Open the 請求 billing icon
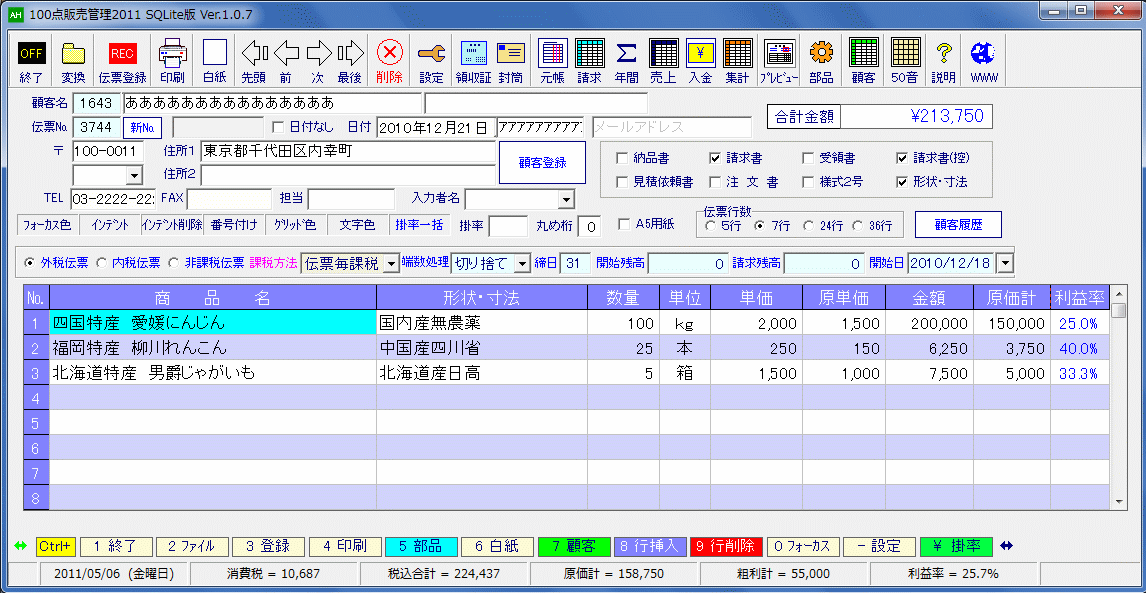This screenshot has height=593, width=1146. pos(589,61)
